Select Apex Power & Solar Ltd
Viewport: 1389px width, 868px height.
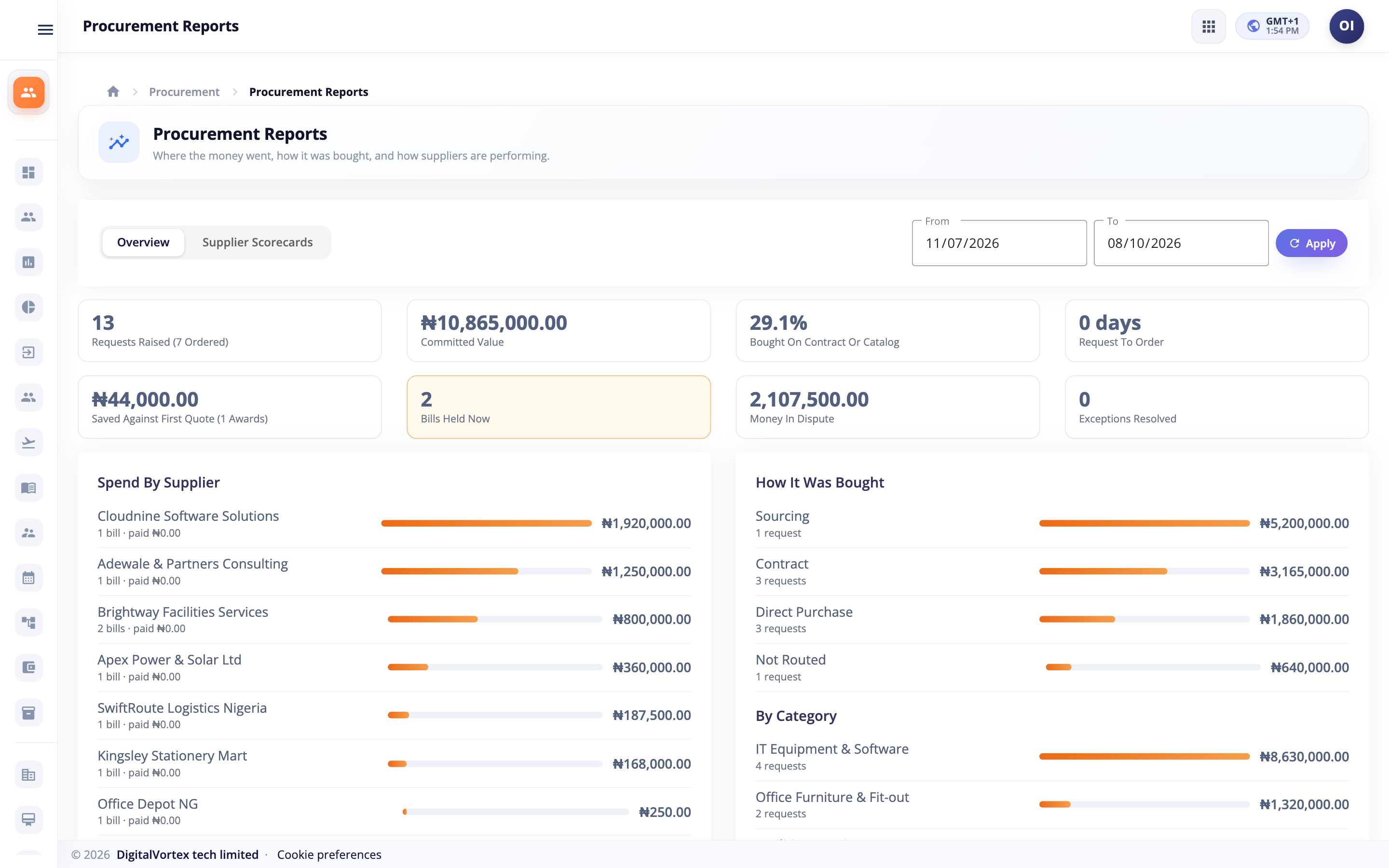tap(394, 668)
